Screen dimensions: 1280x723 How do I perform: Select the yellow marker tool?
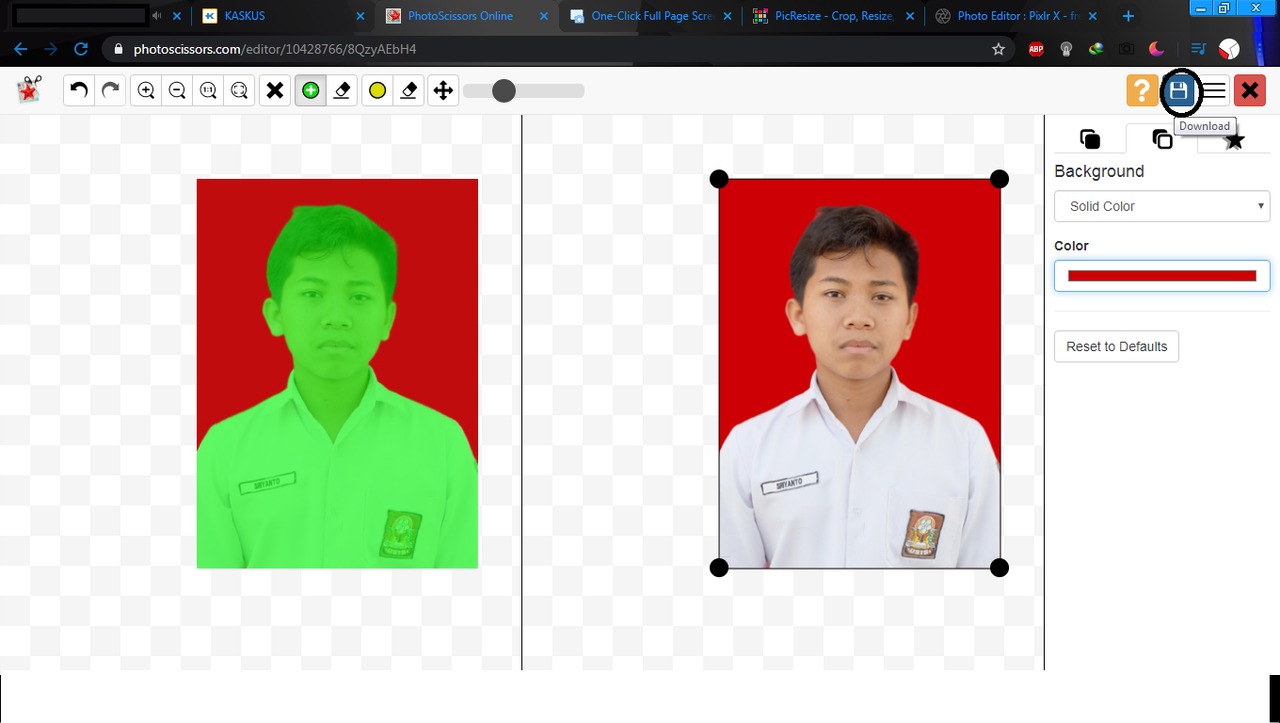tap(377, 91)
